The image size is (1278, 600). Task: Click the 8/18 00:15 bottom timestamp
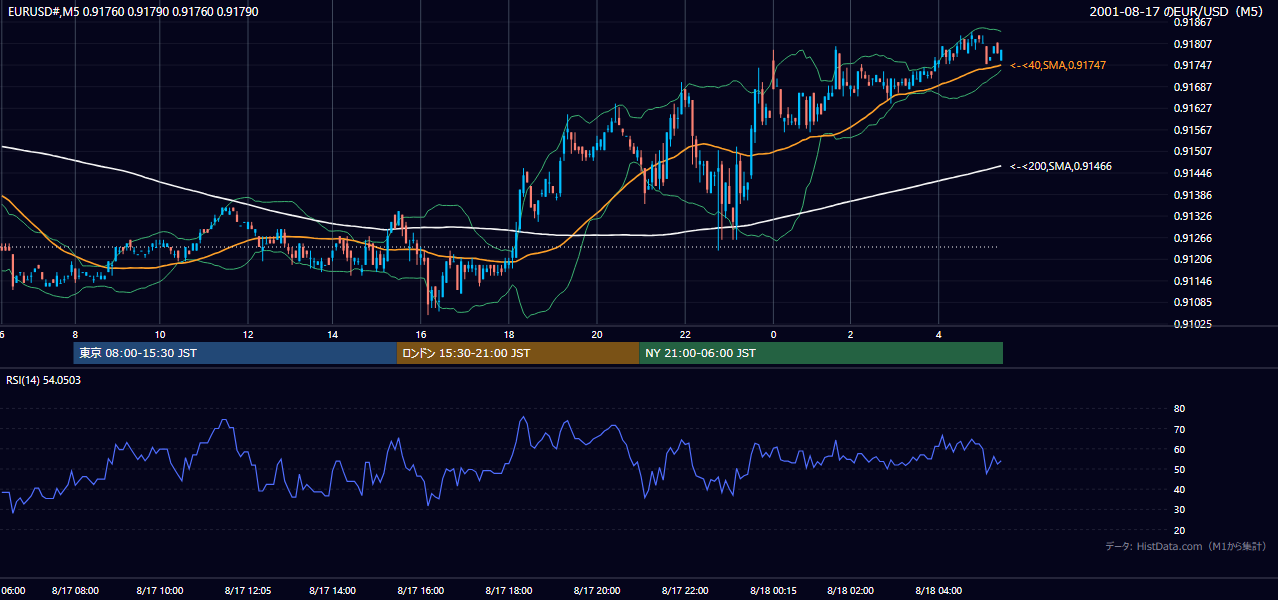774,591
